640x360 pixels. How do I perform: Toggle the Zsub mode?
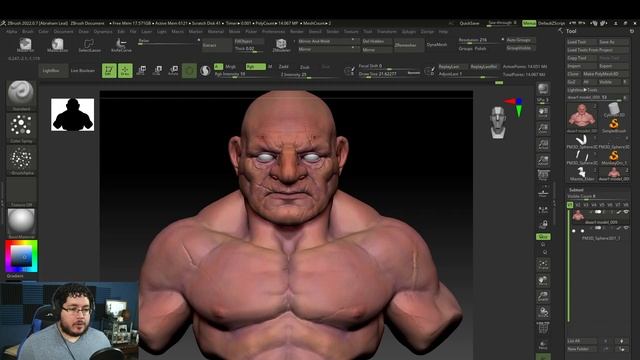tap(304, 67)
